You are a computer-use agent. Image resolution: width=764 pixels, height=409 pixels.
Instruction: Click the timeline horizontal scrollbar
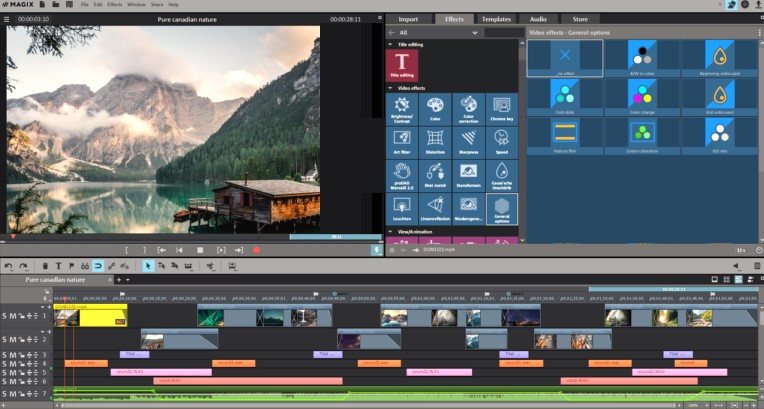point(368,405)
